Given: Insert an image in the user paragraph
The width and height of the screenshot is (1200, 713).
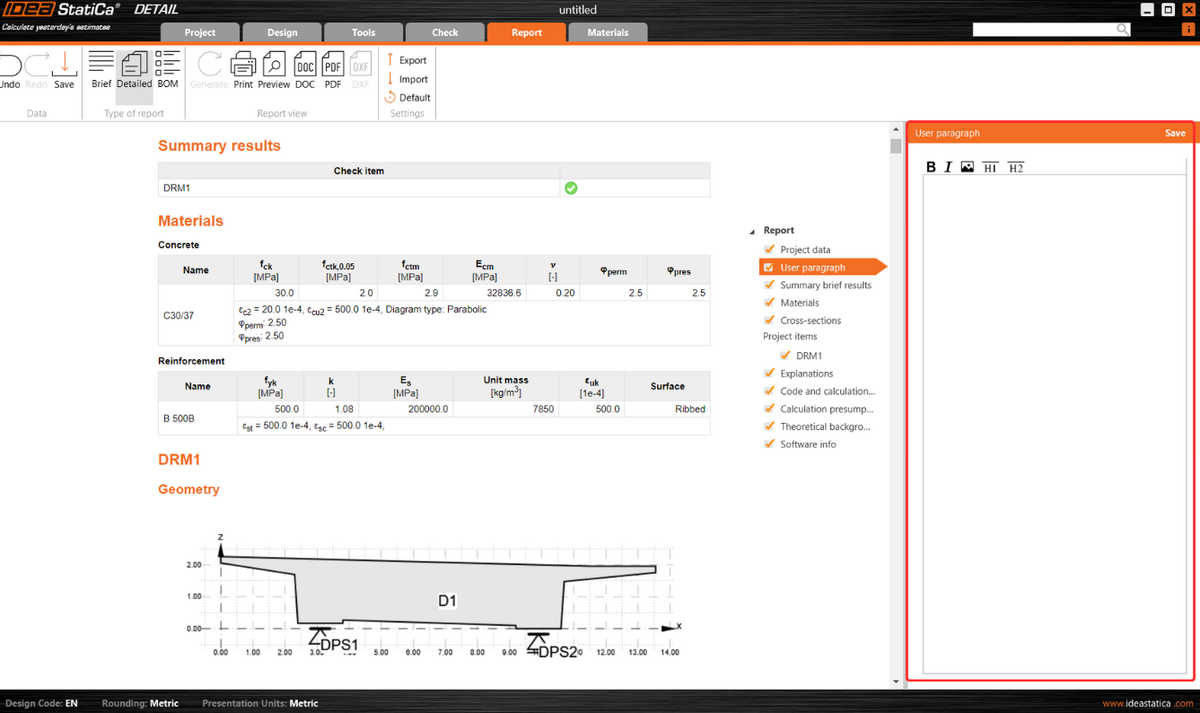Looking at the screenshot, I should tap(966, 167).
